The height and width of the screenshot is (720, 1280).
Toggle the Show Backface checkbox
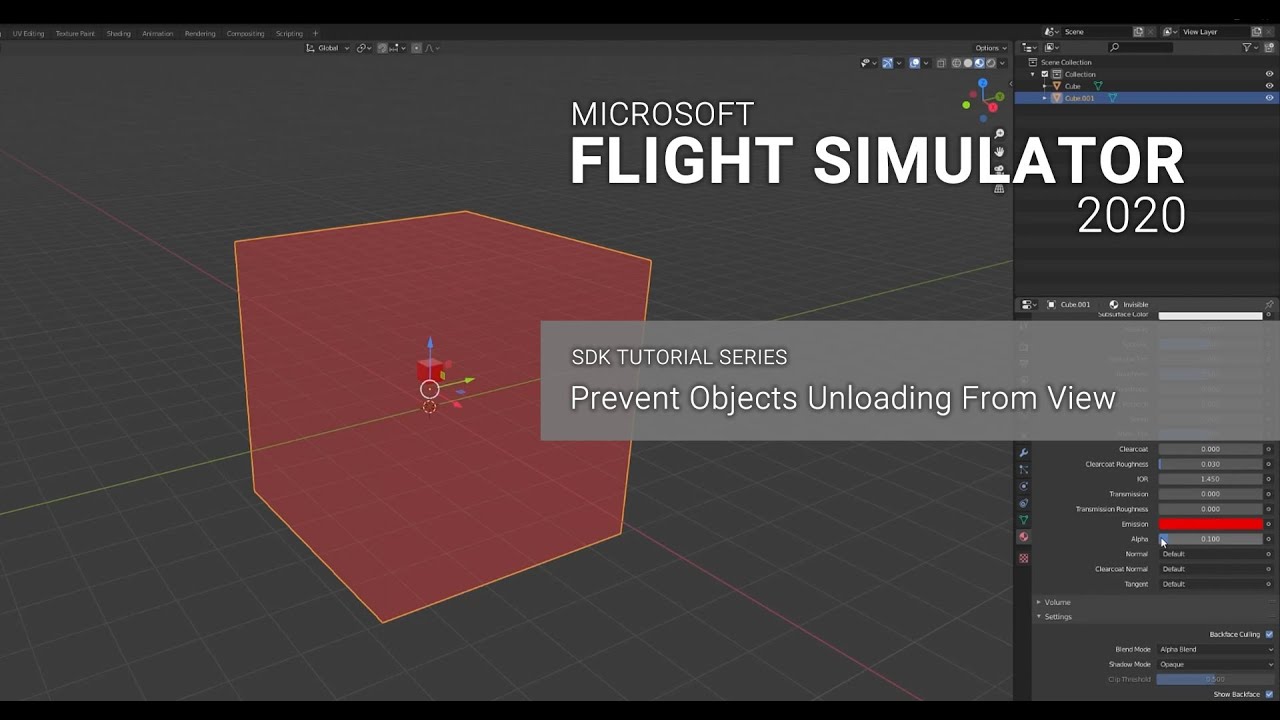tap(1269, 694)
